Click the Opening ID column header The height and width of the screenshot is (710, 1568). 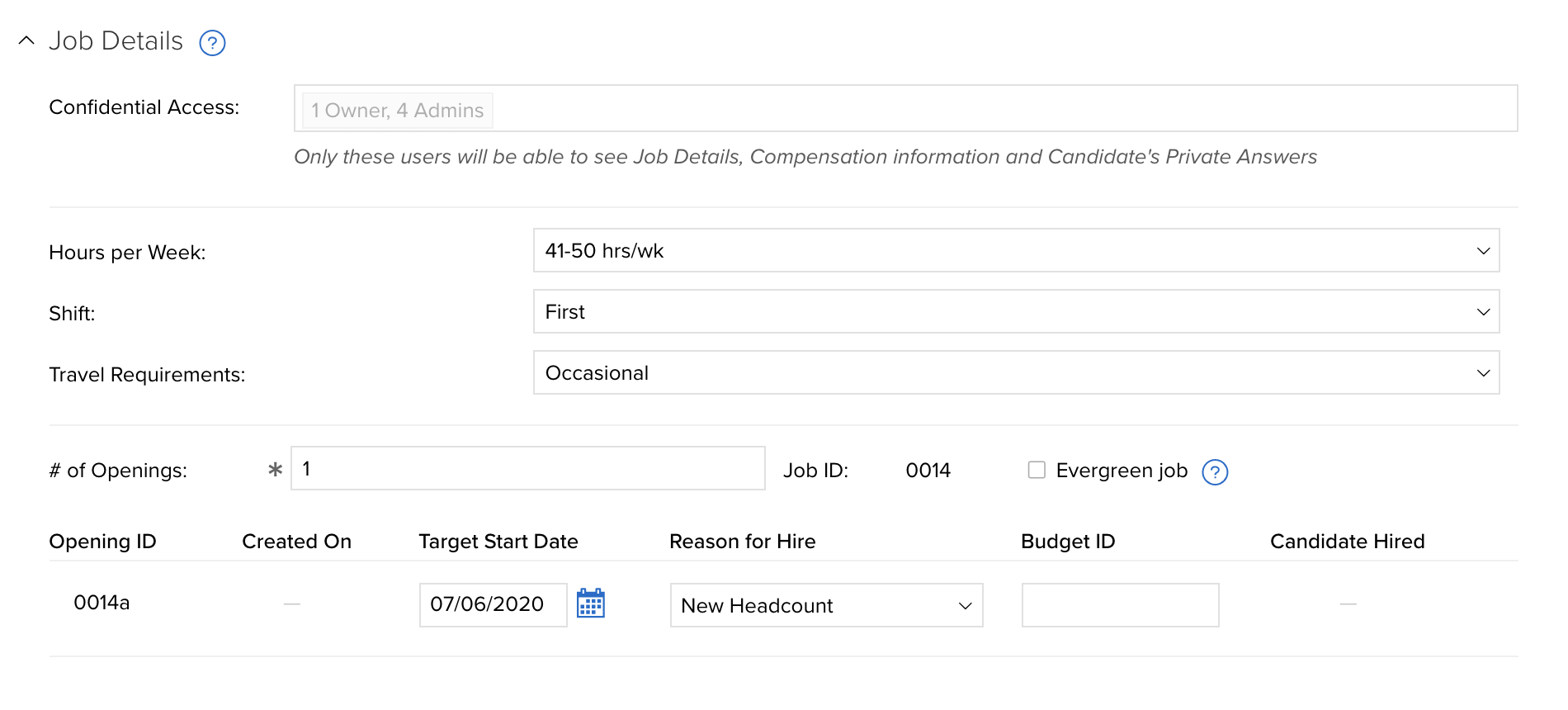(102, 542)
